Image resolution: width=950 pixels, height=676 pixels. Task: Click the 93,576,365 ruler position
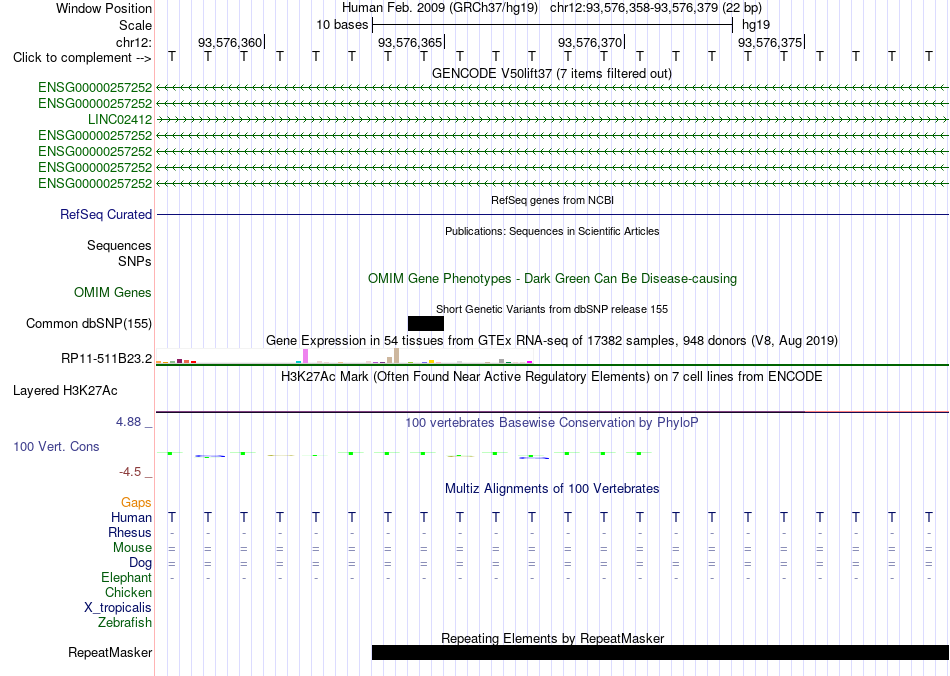pos(410,42)
